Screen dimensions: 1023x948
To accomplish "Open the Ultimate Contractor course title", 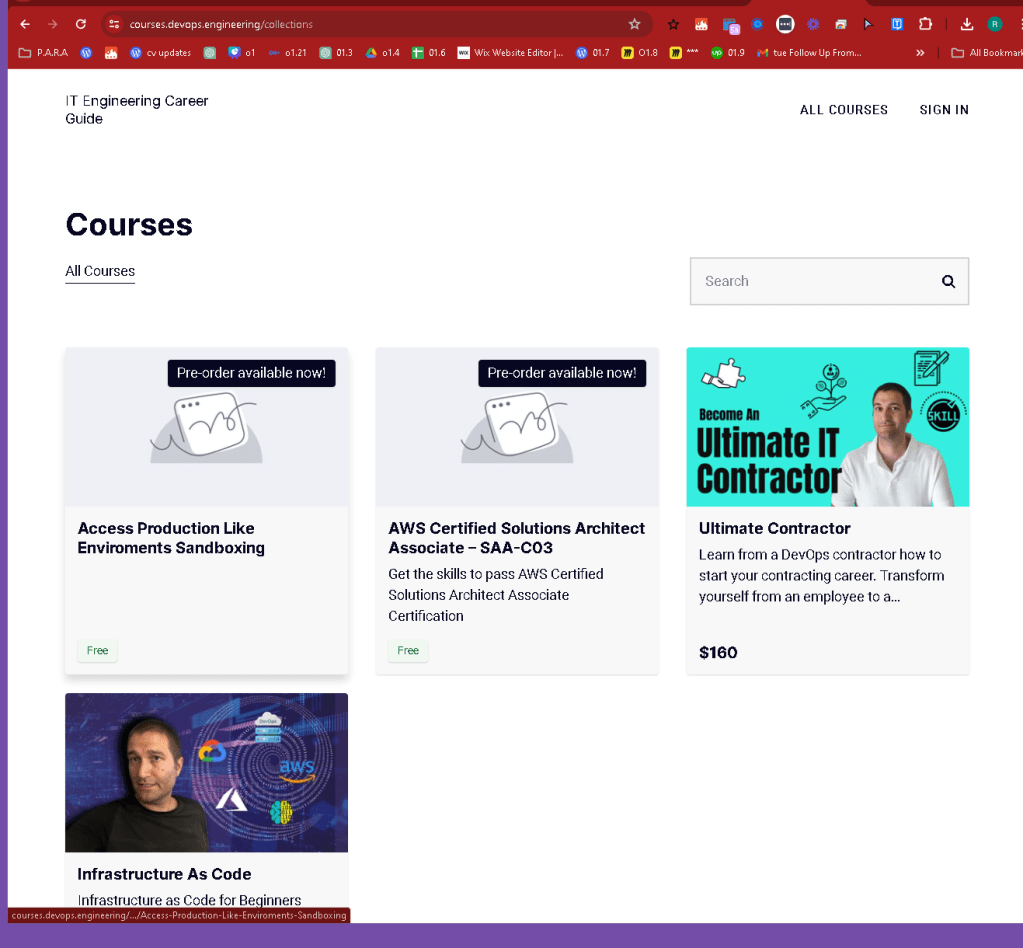I will pos(774,528).
